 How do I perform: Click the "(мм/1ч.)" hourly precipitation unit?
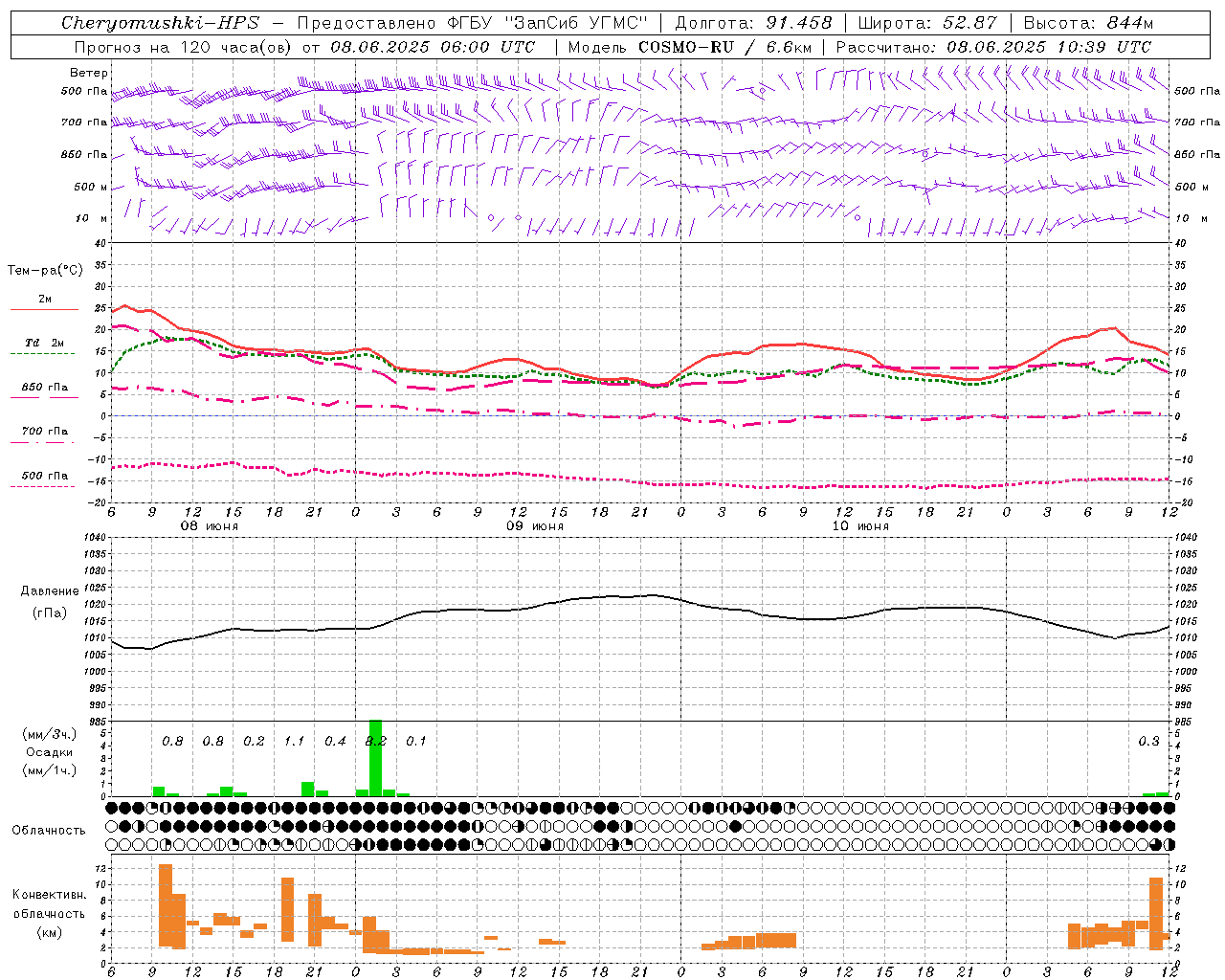[x=50, y=770]
